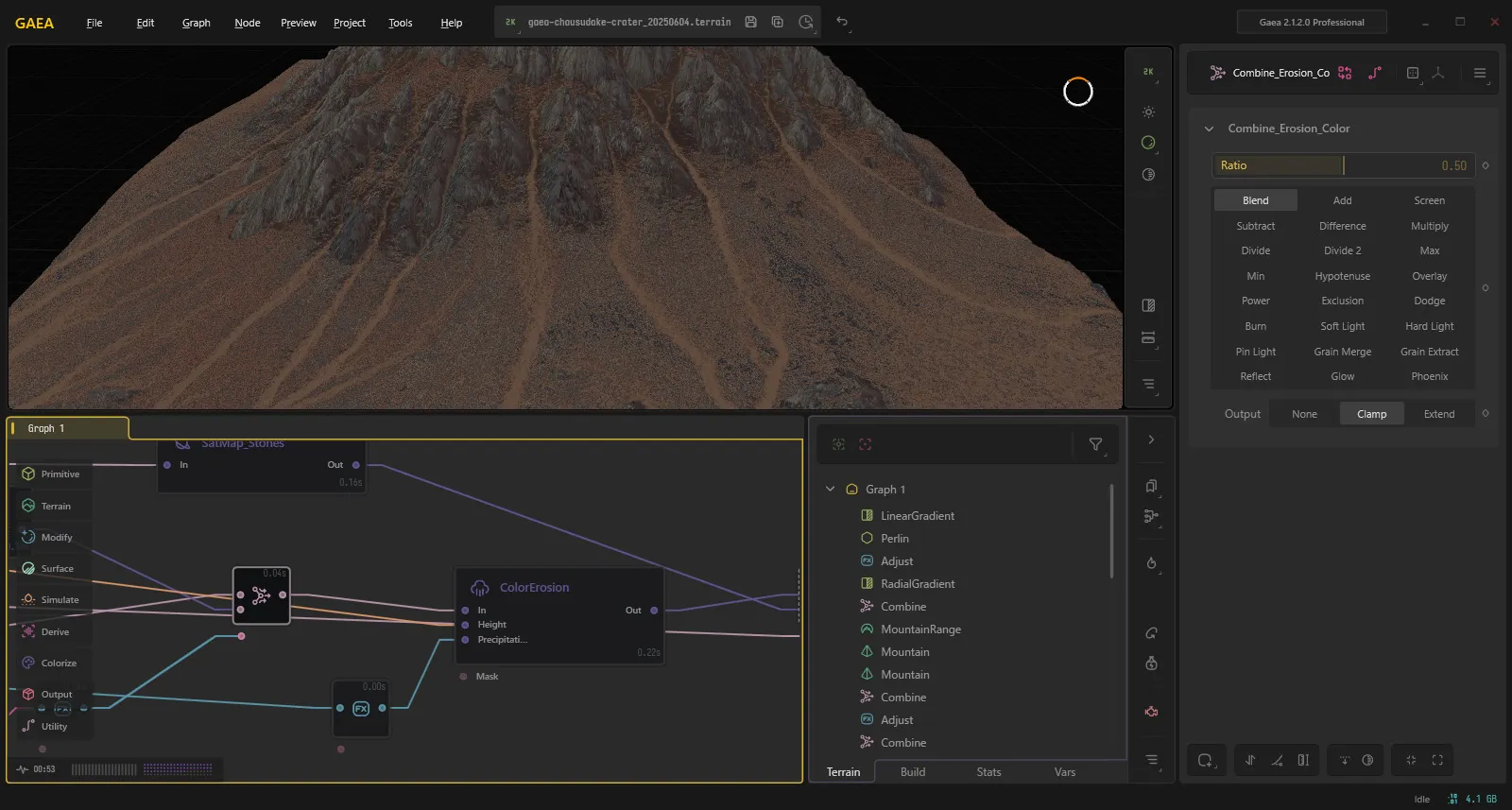
Task: Select the Clamp output option
Action: click(x=1371, y=414)
